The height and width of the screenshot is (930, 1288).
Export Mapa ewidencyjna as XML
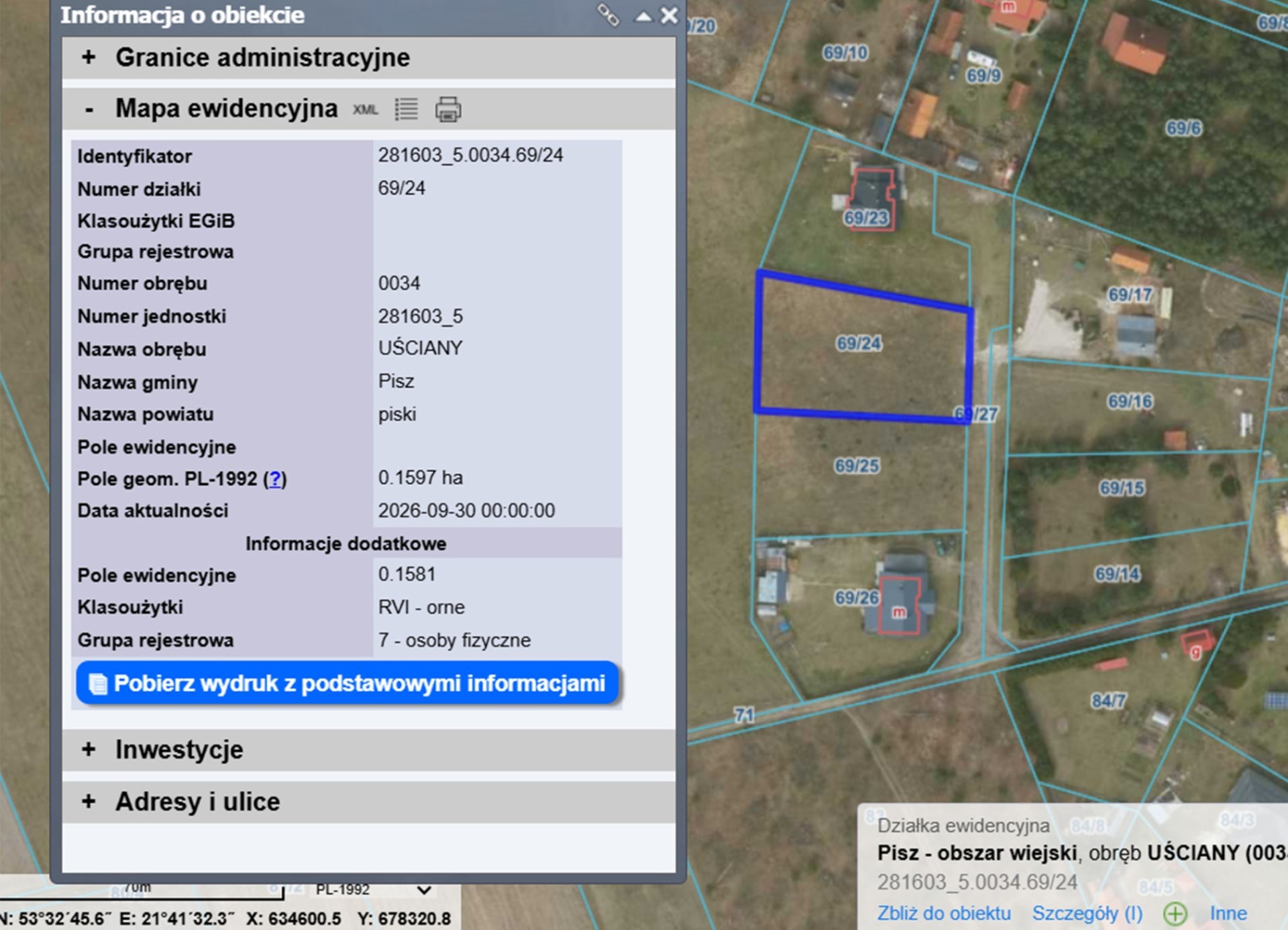pyautogui.click(x=366, y=110)
